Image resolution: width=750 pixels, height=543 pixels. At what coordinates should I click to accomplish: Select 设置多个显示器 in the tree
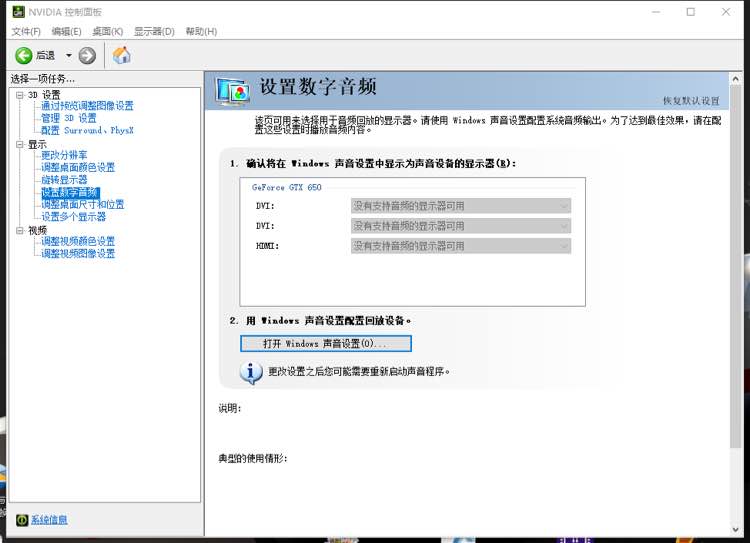pyautogui.click(x=73, y=217)
